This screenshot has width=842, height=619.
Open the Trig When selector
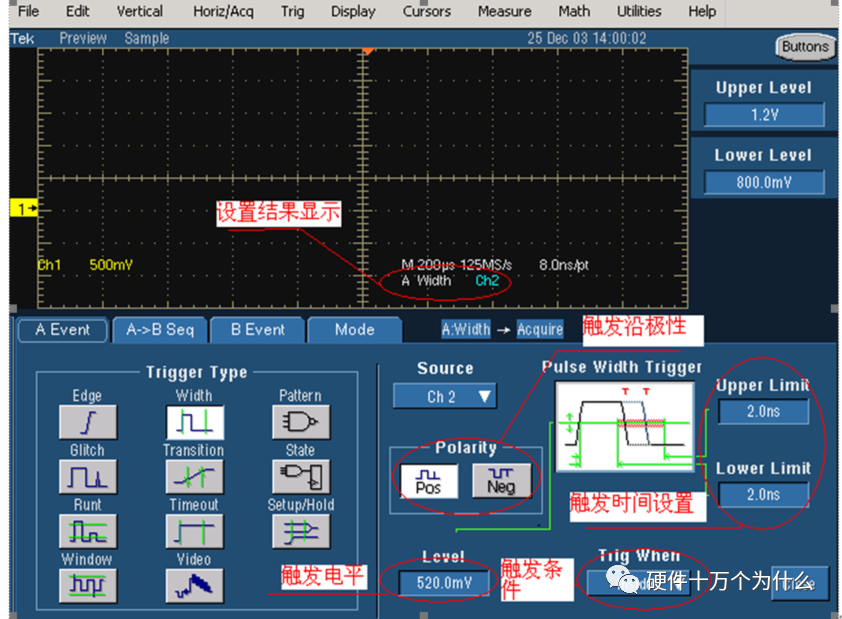tap(640, 580)
